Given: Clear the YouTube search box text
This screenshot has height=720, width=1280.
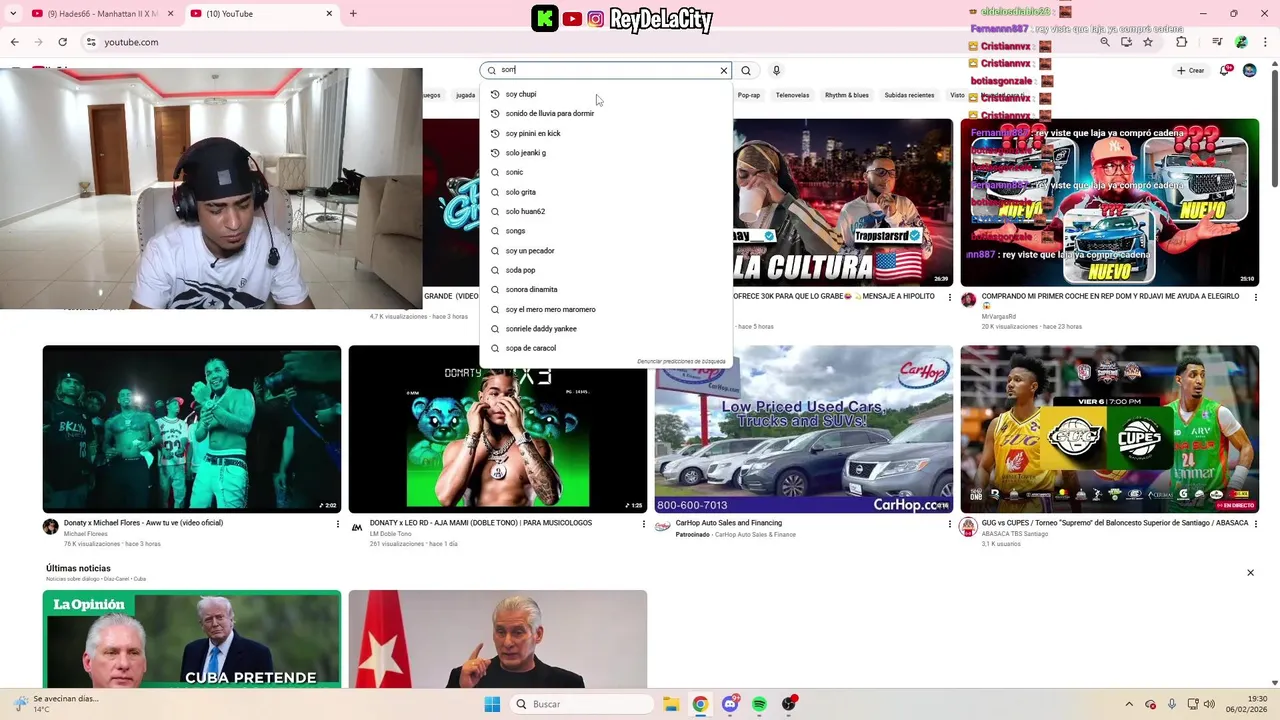Looking at the screenshot, I should click(x=724, y=71).
